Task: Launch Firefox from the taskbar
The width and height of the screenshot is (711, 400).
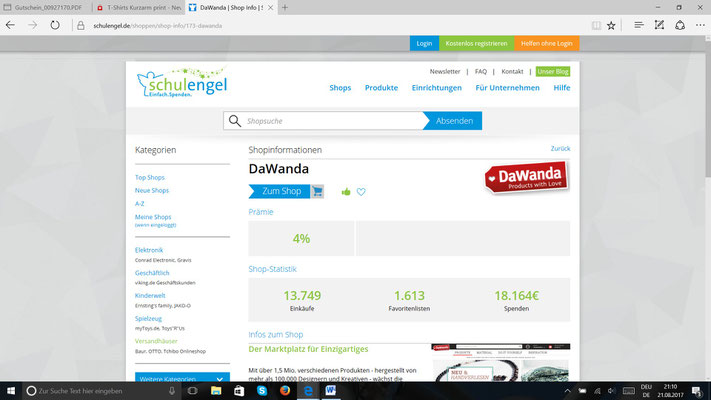Action: pyautogui.click(x=285, y=390)
